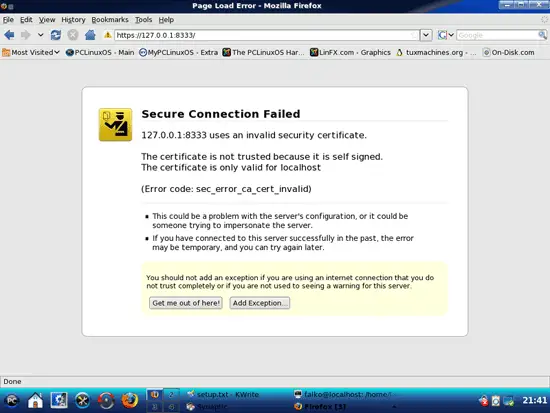
Task: Bookmark this page with the star
Action: pyautogui.click(x=414, y=35)
